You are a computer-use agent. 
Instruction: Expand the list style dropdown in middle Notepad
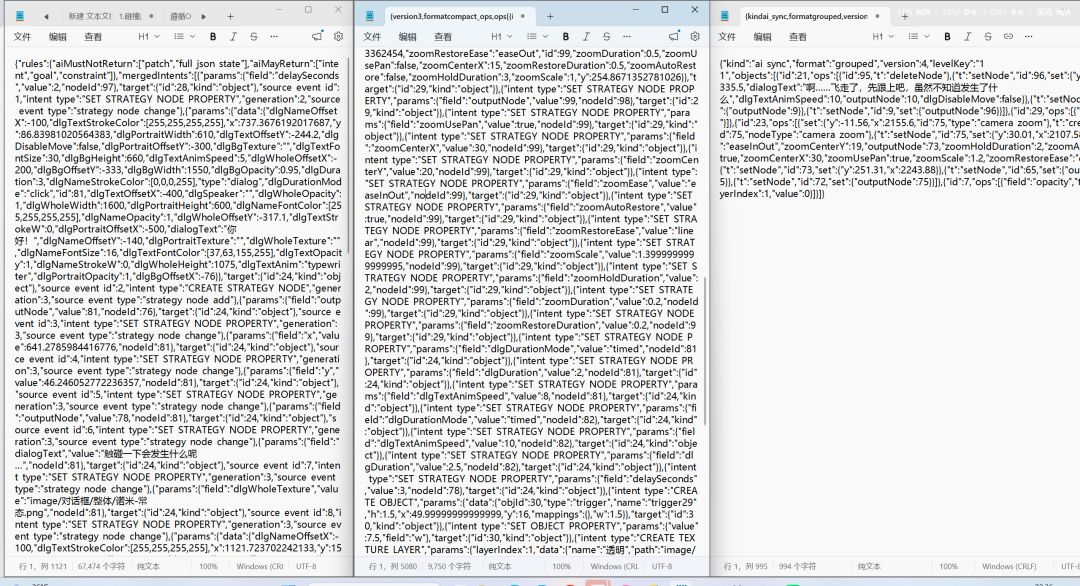coord(537,36)
